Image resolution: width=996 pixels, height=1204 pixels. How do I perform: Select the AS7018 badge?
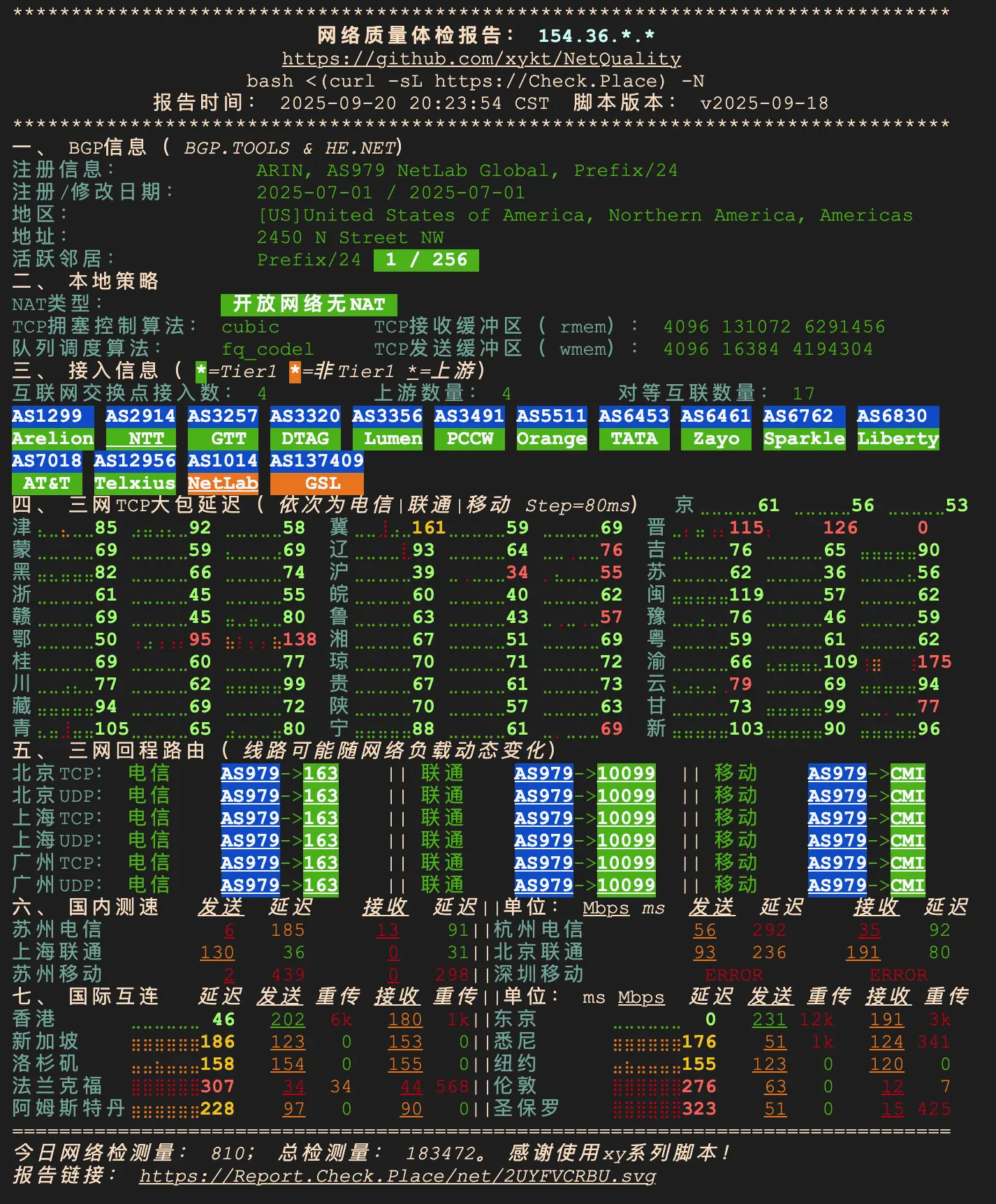point(47,461)
